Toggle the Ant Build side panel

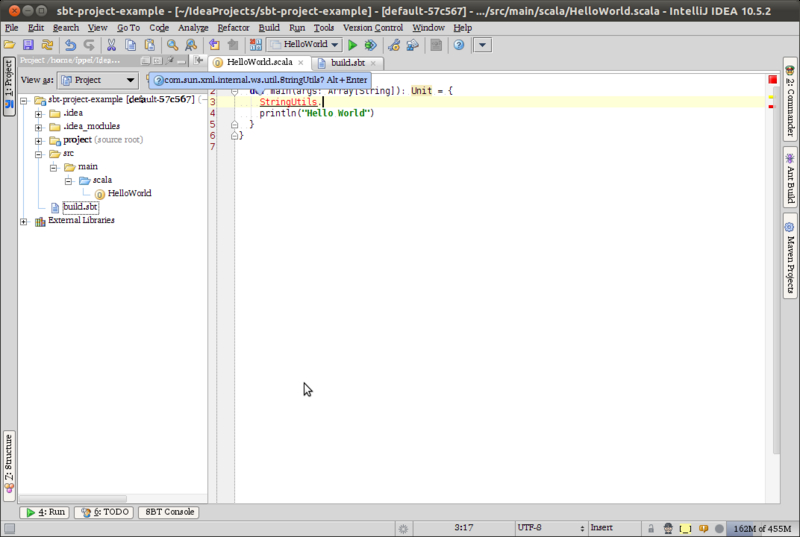click(790, 176)
